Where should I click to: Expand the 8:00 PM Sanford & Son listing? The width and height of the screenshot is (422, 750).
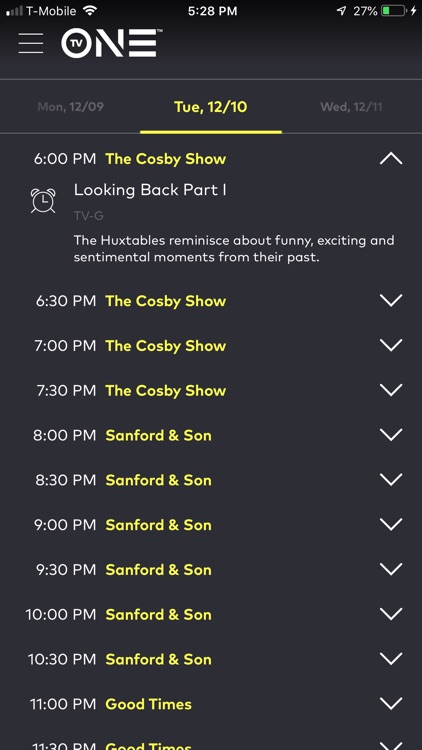391,435
